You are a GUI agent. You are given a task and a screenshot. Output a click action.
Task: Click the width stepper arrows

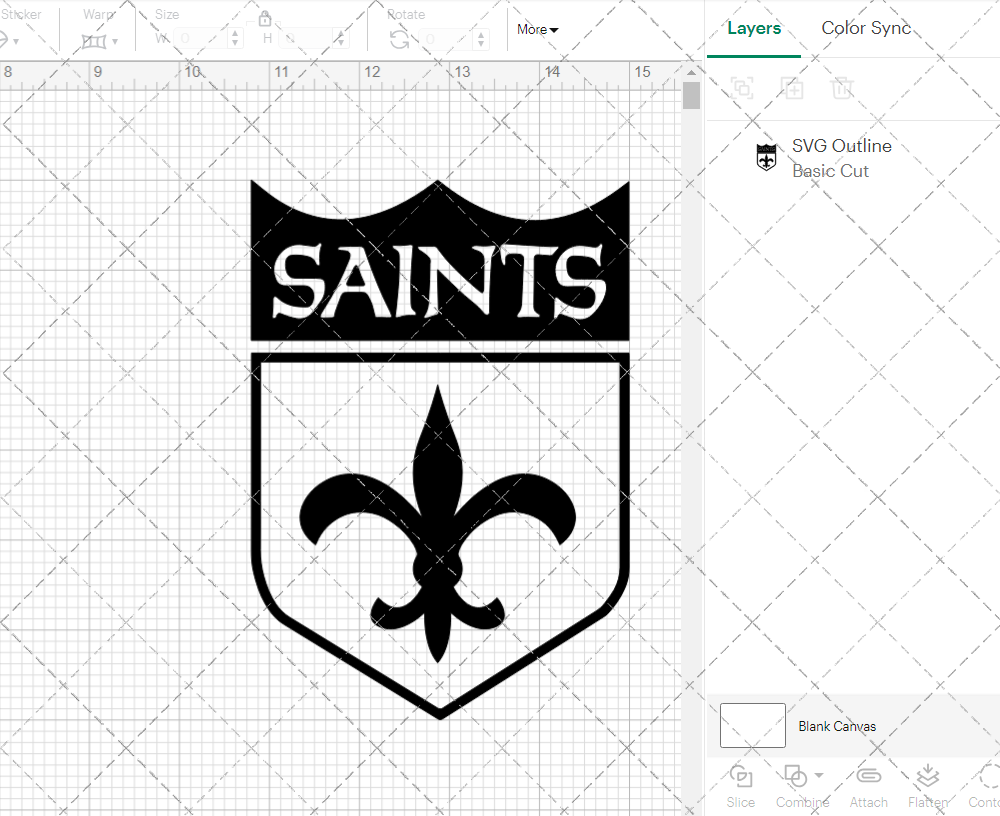pyautogui.click(x=235, y=39)
